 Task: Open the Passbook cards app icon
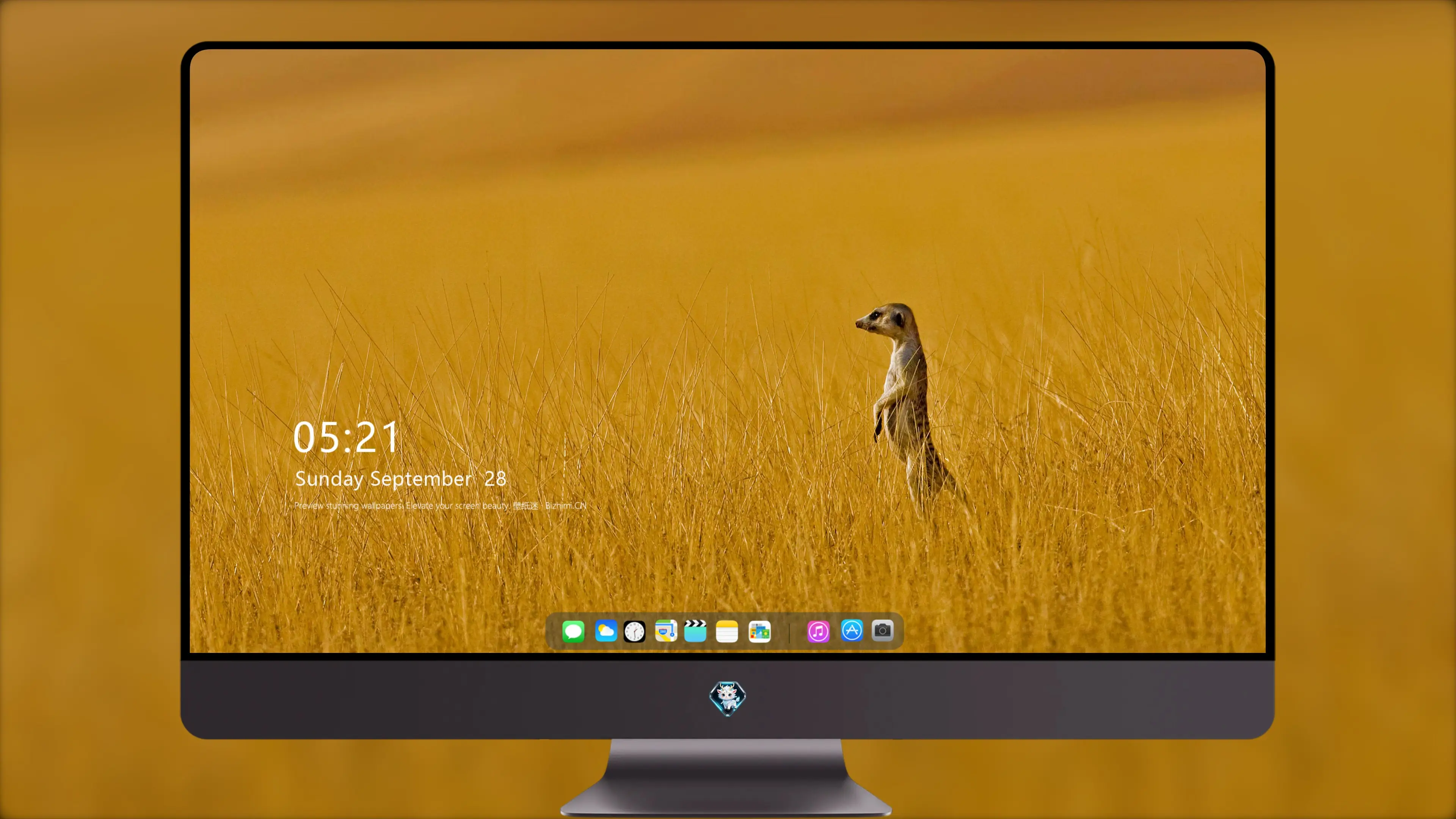pyautogui.click(x=759, y=631)
